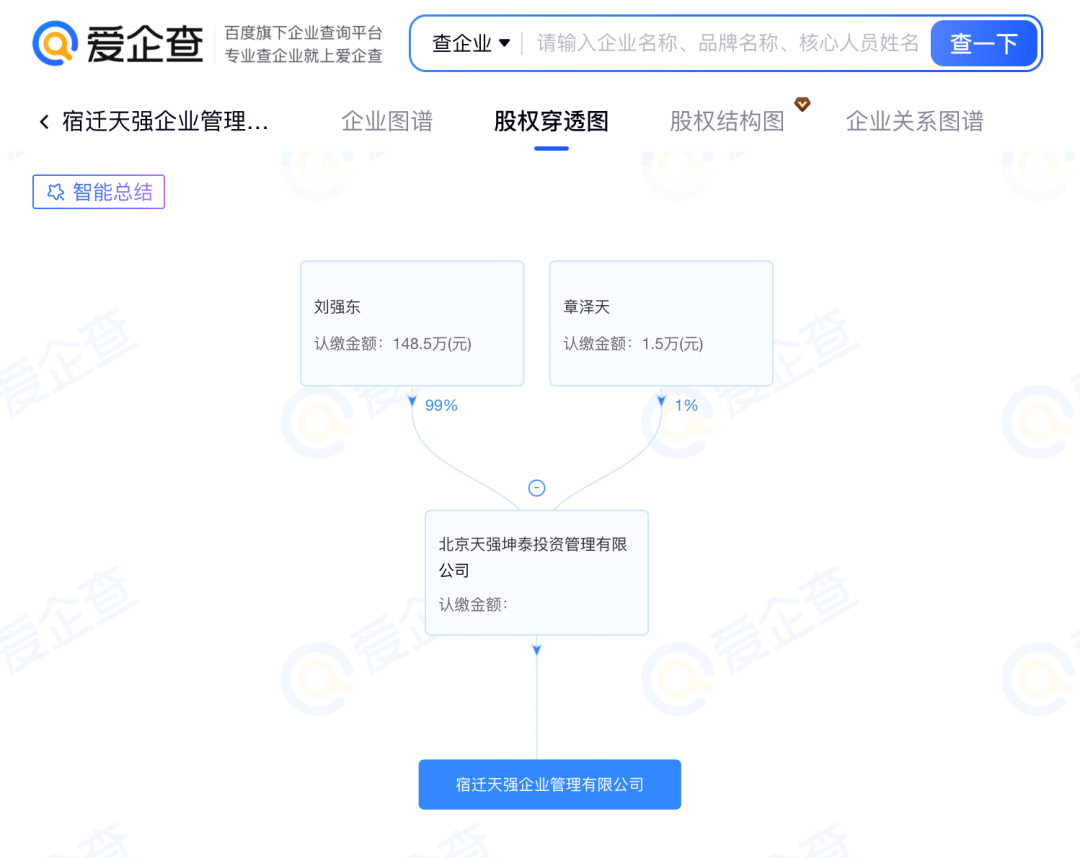Open the 股权结构图 tab
This screenshot has height=858, width=1080.
click(727, 122)
